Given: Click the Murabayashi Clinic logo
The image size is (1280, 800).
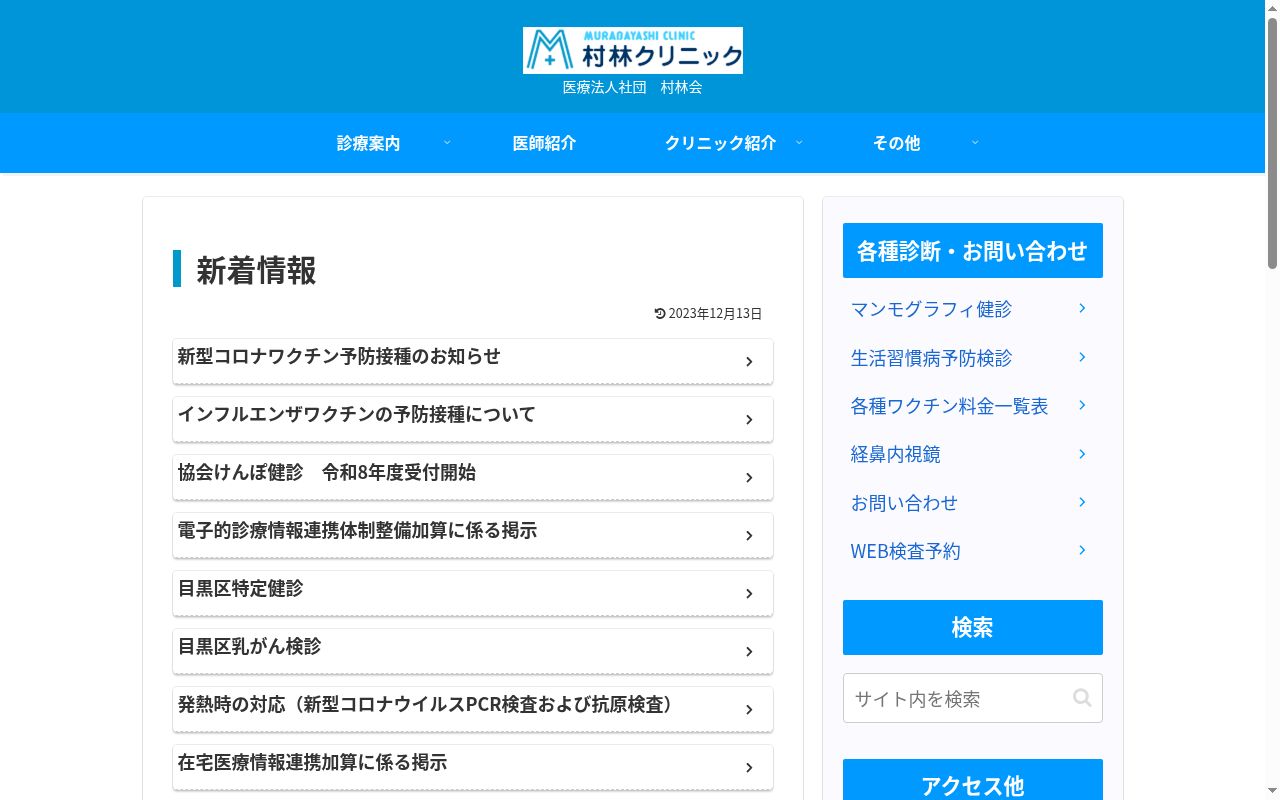Looking at the screenshot, I should click(x=633, y=50).
